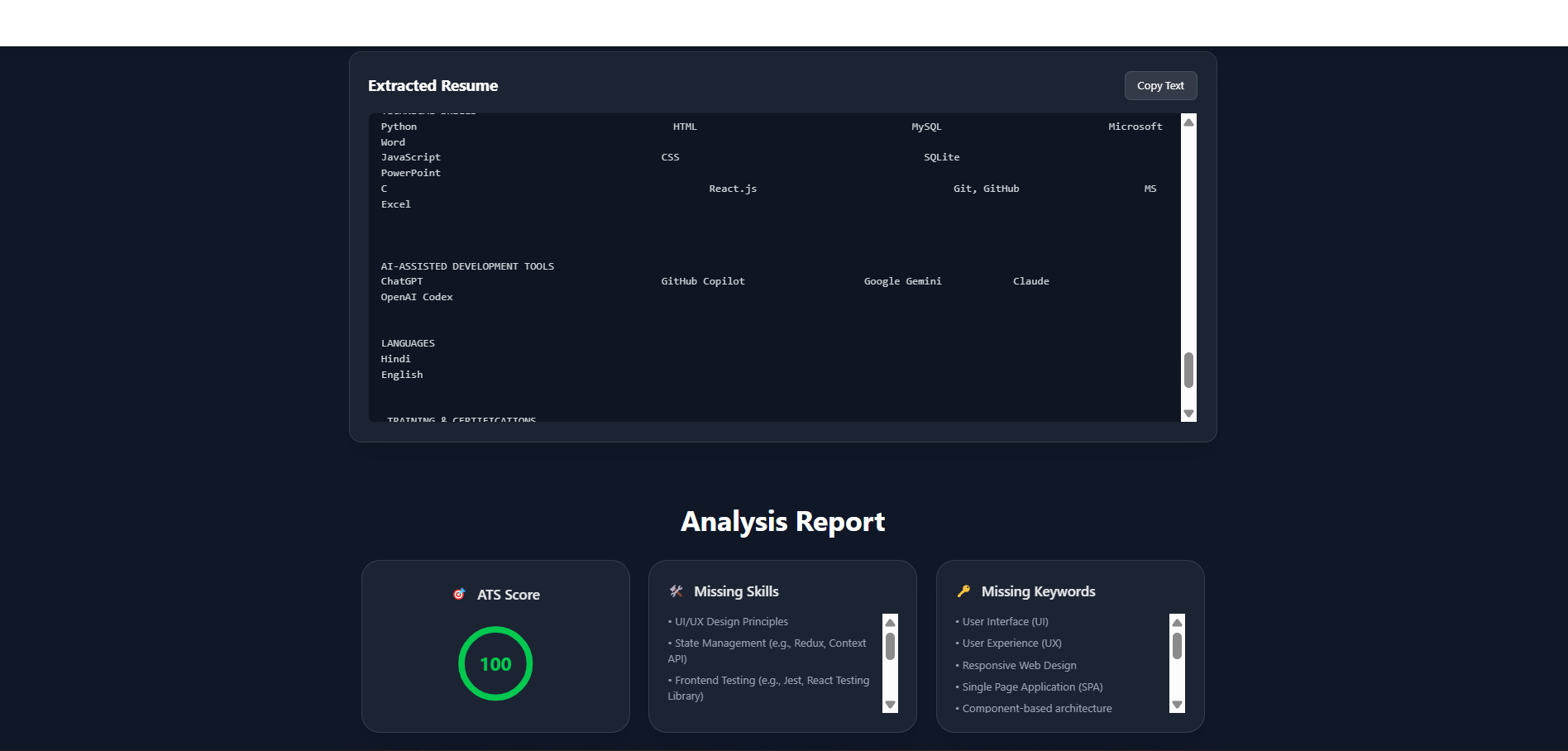
Task: Click the UI/UX Design Principles item
Action: click(x=728, y=622)
